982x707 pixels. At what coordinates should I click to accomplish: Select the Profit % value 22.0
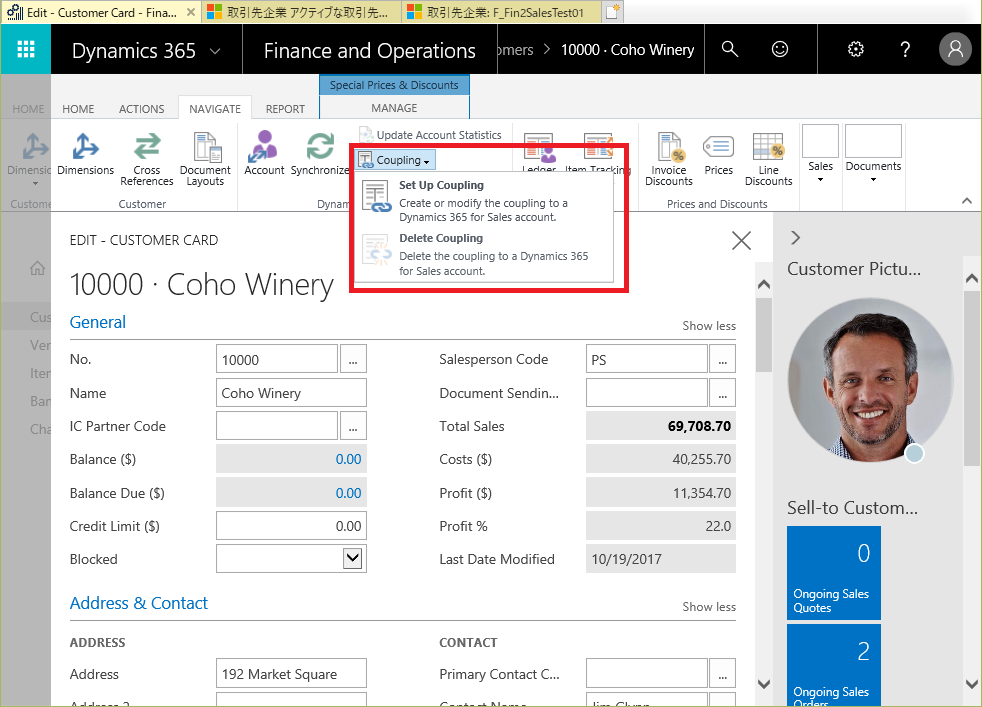pyautogui.click(x=718, y=526)
